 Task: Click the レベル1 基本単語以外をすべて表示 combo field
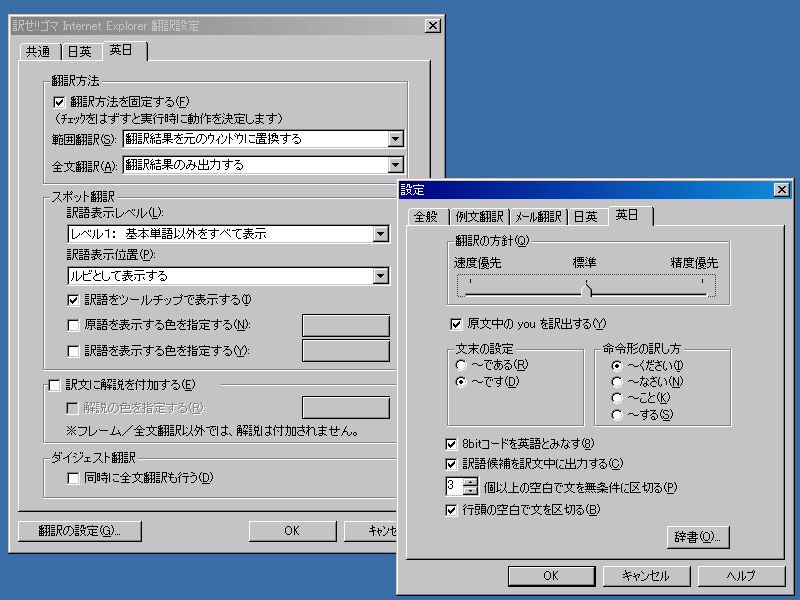pos(229,234)
